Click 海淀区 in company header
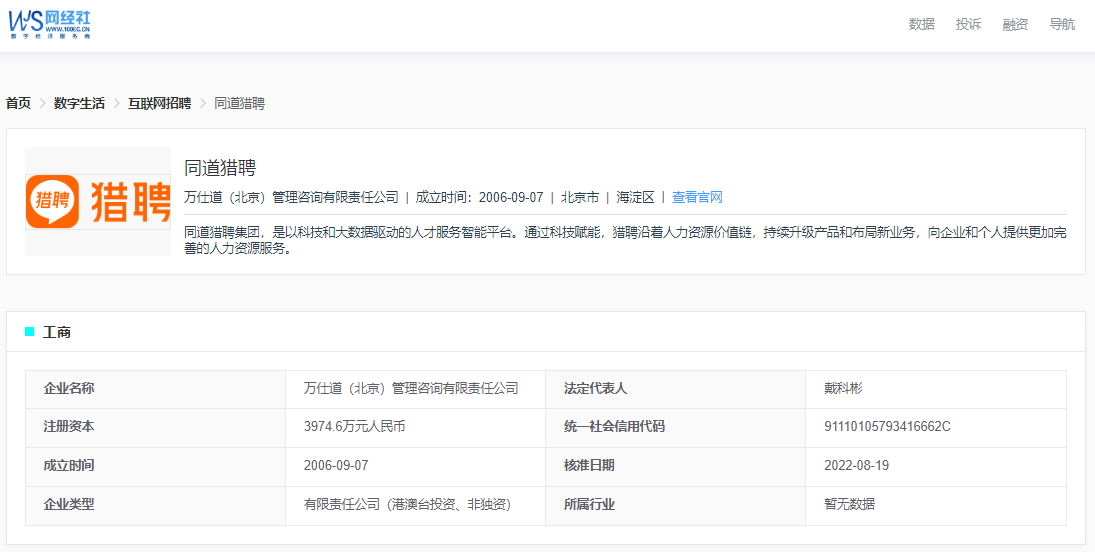Image resolution: width=1095 pixels, height=552 pixels. click(x=635, y=197)
